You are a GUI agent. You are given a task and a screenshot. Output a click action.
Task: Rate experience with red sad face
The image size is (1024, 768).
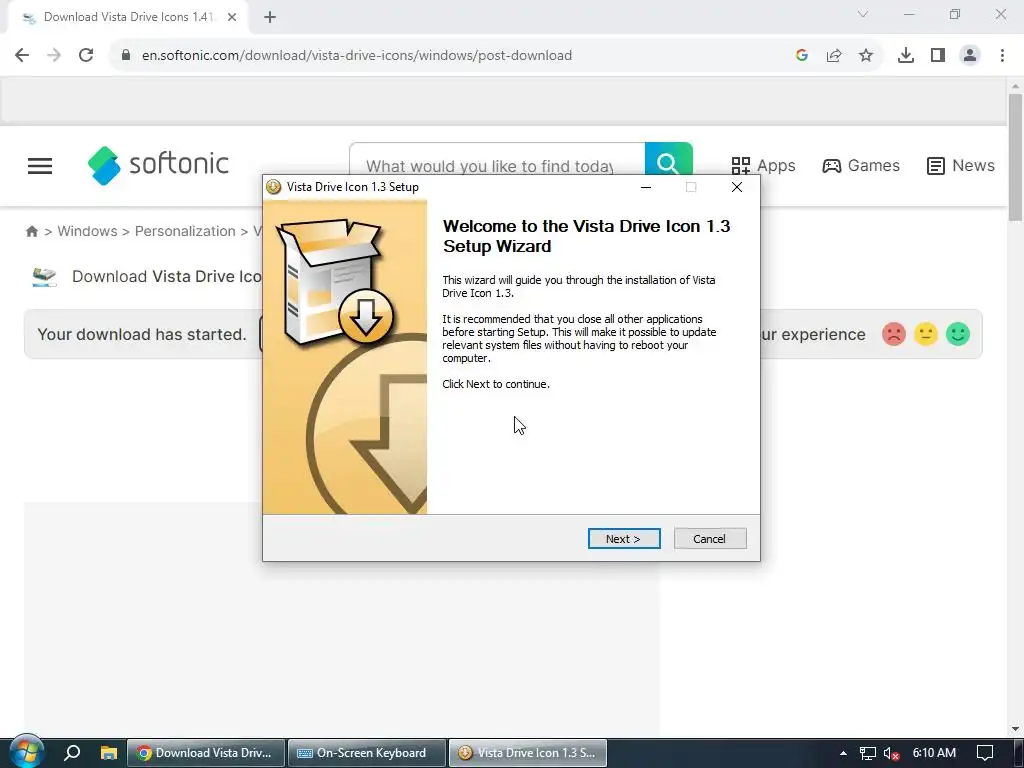tap(893, 334)
